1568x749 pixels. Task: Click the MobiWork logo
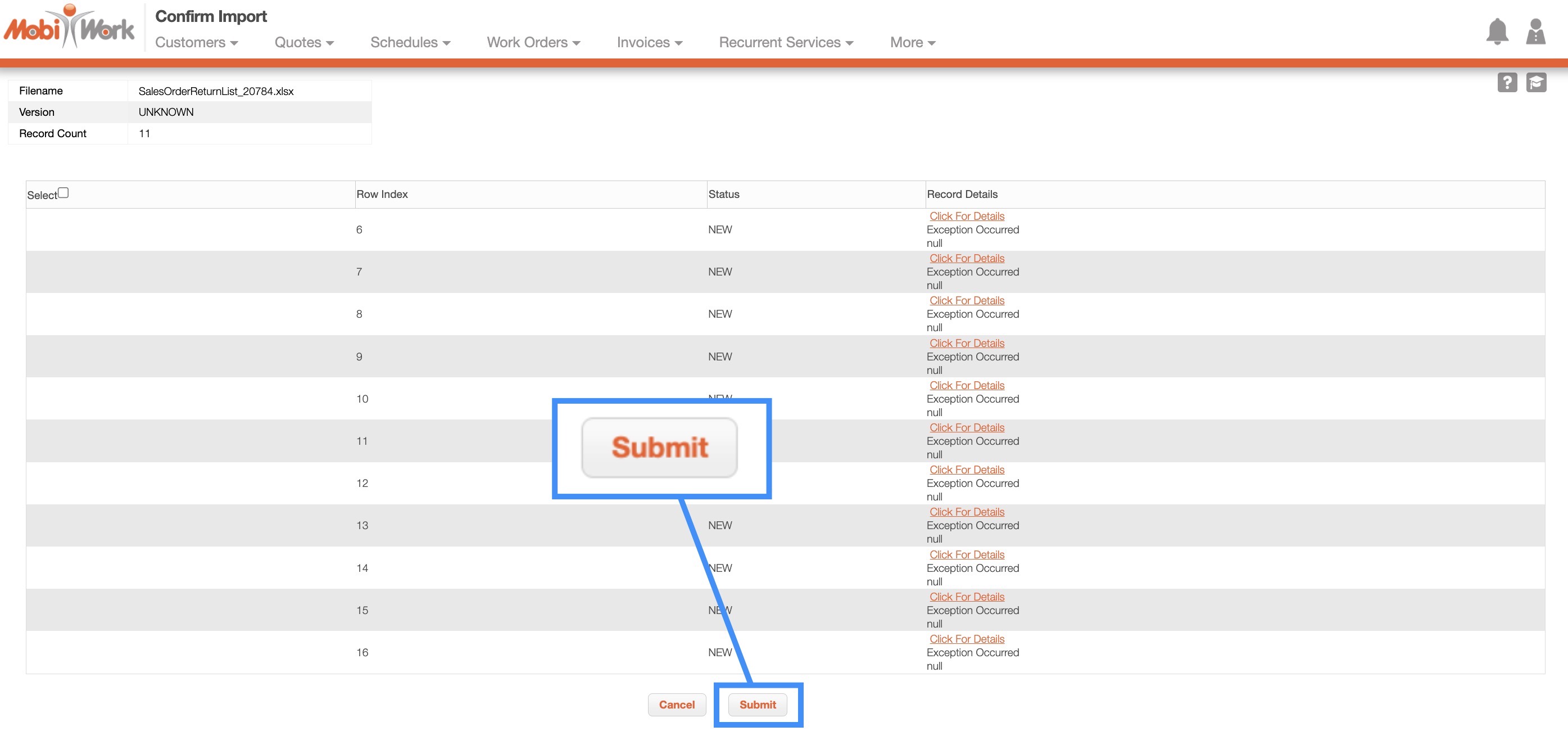click(x=69, y=28)
